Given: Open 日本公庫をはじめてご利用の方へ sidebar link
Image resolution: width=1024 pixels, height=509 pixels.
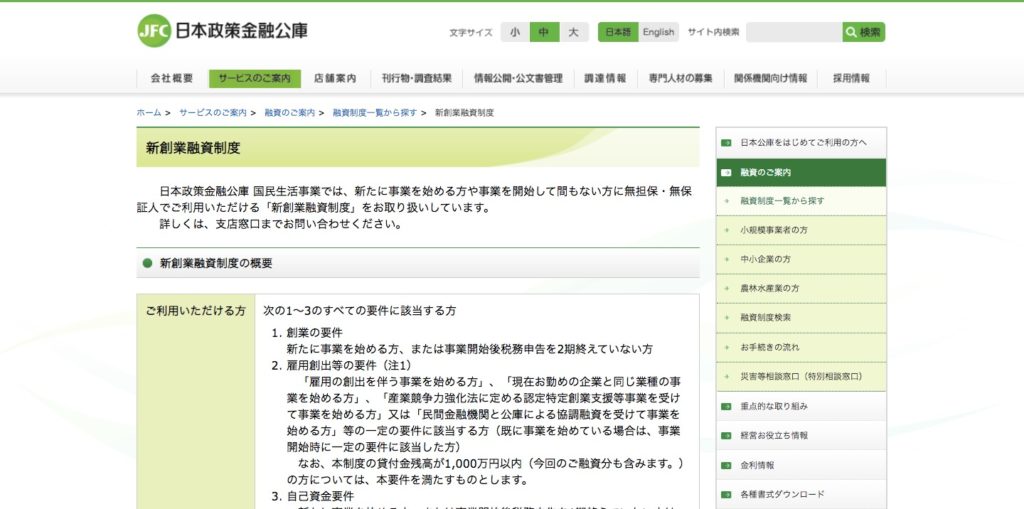Looking at the screenshot, I should point(801,142).
